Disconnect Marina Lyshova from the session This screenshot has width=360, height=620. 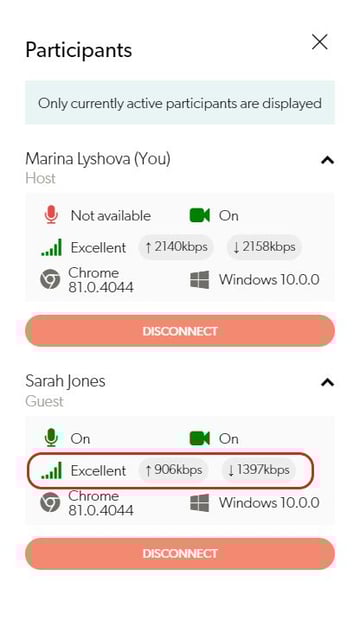coord(180,331)
